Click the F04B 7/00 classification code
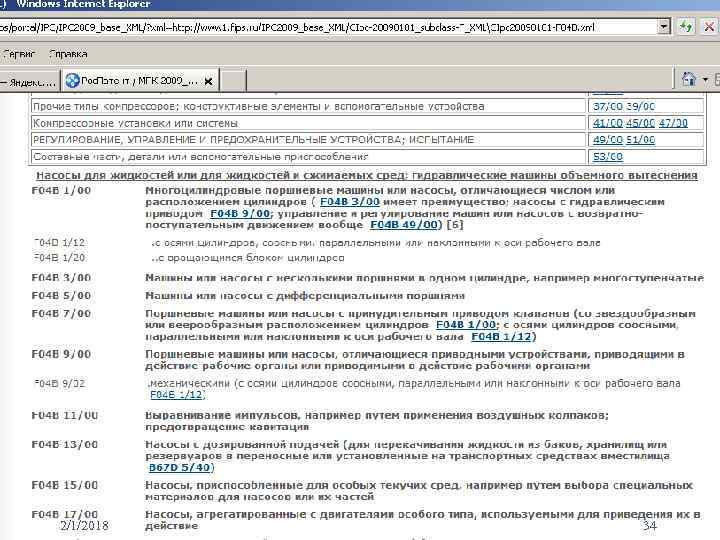 point(61,314)
